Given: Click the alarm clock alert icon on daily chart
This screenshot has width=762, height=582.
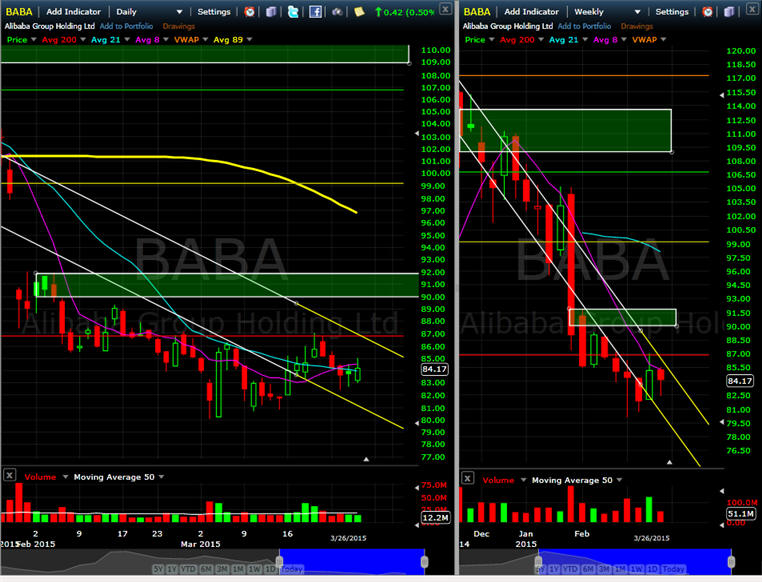Looking at the screenshot, I should tap(249, 11).
